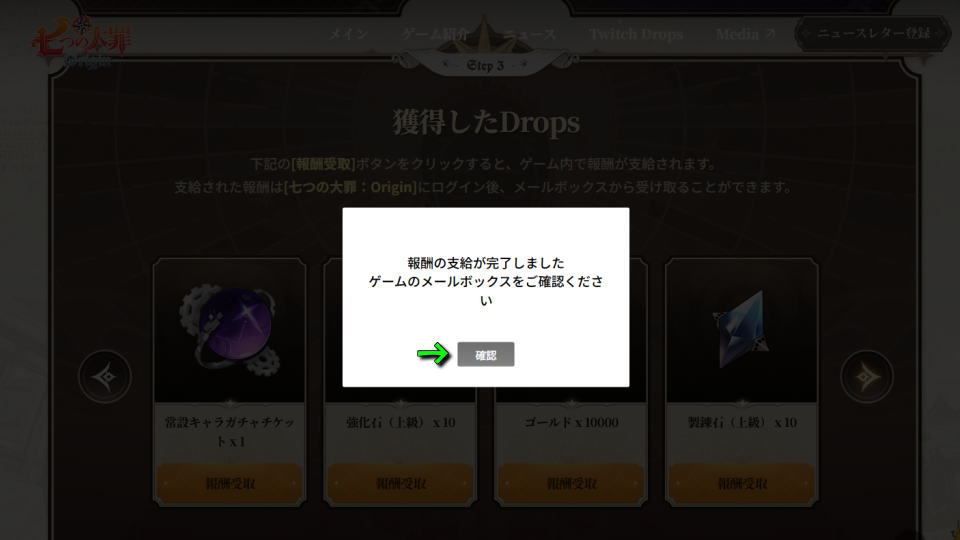Claim reward for 常設キャラガチャチケット
The image size is (960, 540).
pos(230,484)
